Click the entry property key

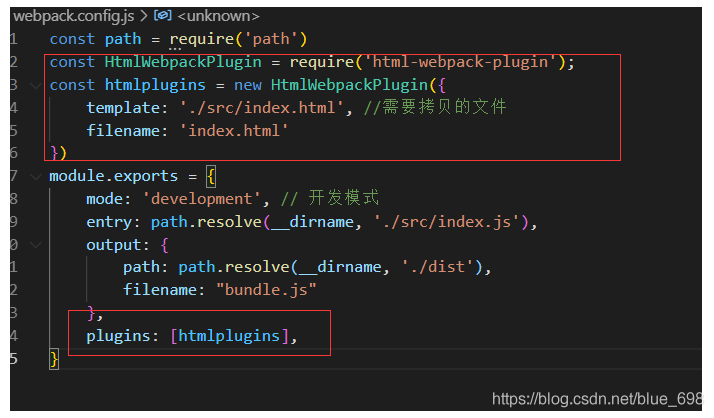pyautogui.click(x=109, y=222)
